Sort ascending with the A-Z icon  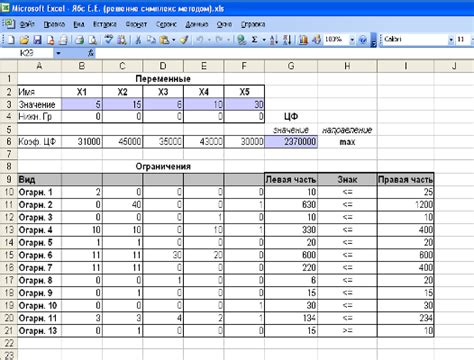click(x=274, y=40)
